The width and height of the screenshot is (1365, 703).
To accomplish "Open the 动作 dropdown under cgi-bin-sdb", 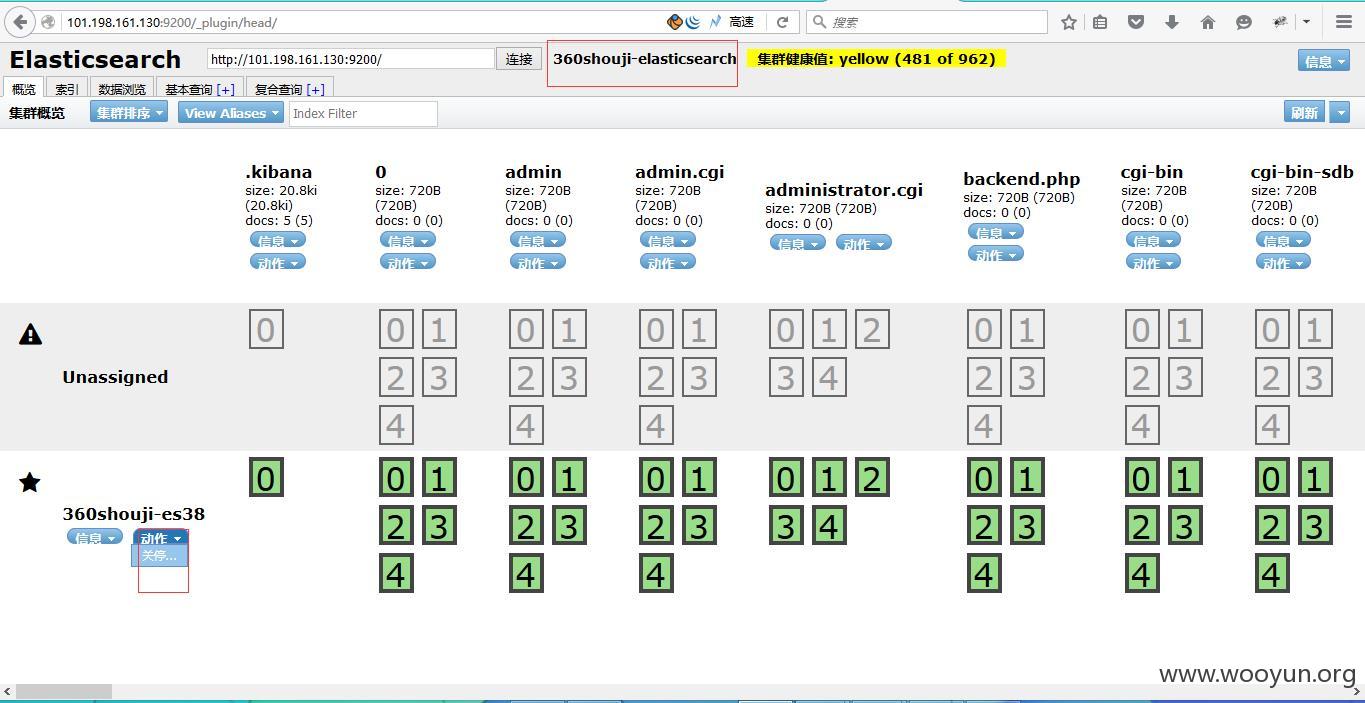I will click(1283, 262).
